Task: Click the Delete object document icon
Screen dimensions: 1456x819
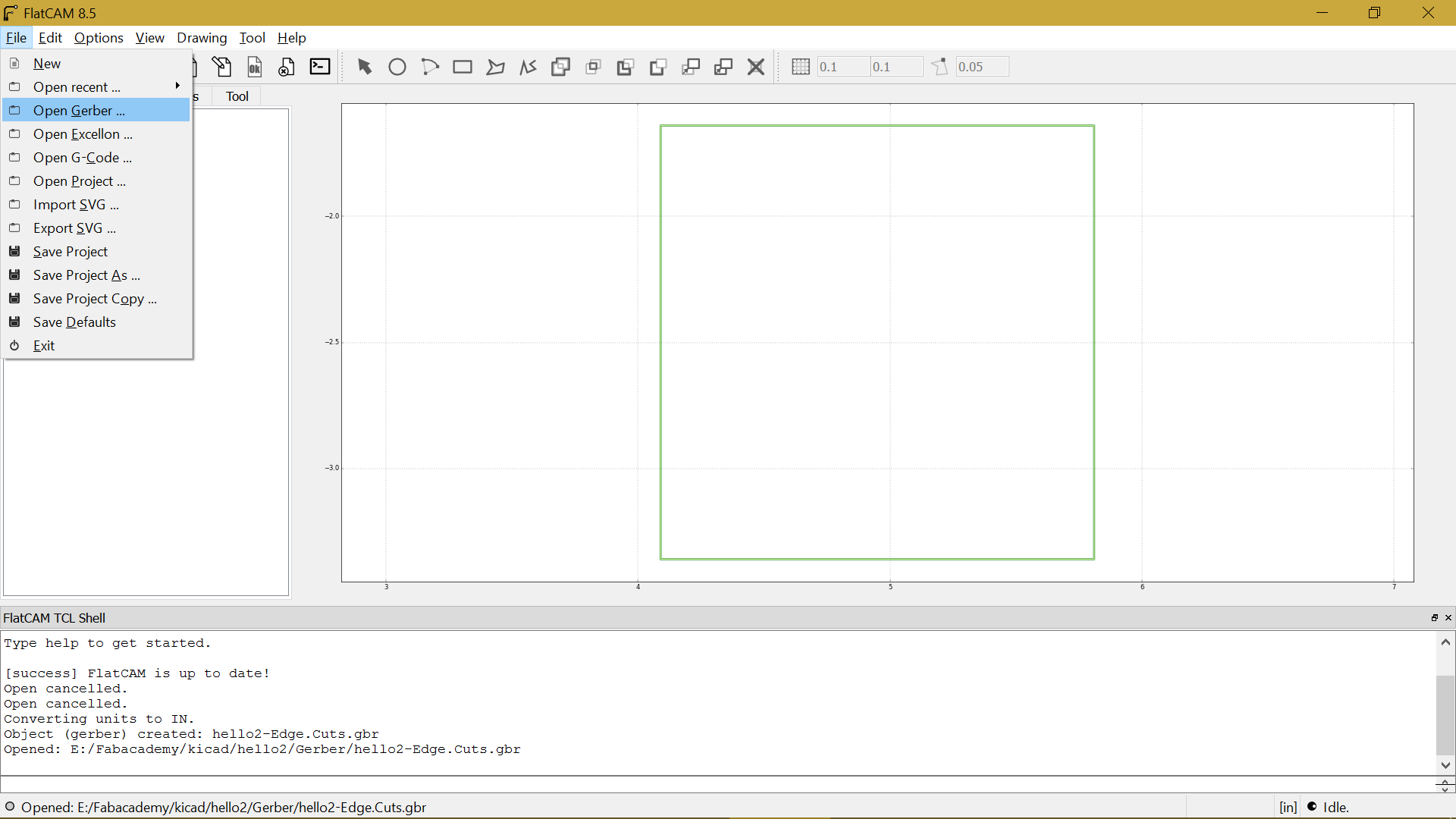Action: 286,67
